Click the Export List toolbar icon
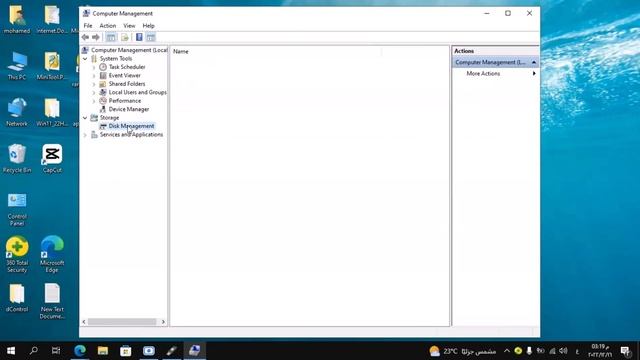The width and height of the screenshot is (640, 360). pyautogui.click(x=124, y=37)
